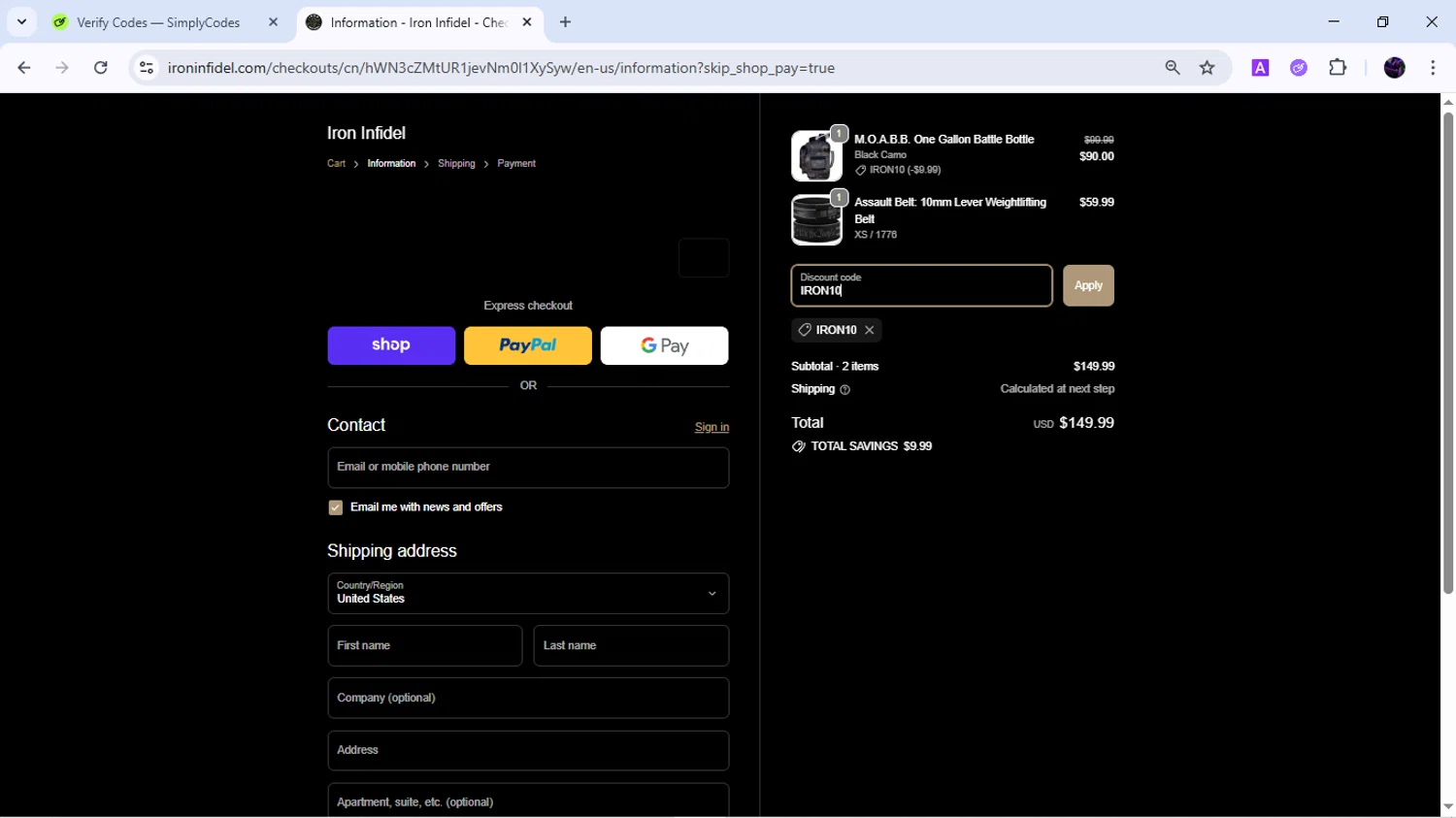This screenshot has width=1456, height=818.
Task: Toggle Email me with news and offers
Action: 336,507
